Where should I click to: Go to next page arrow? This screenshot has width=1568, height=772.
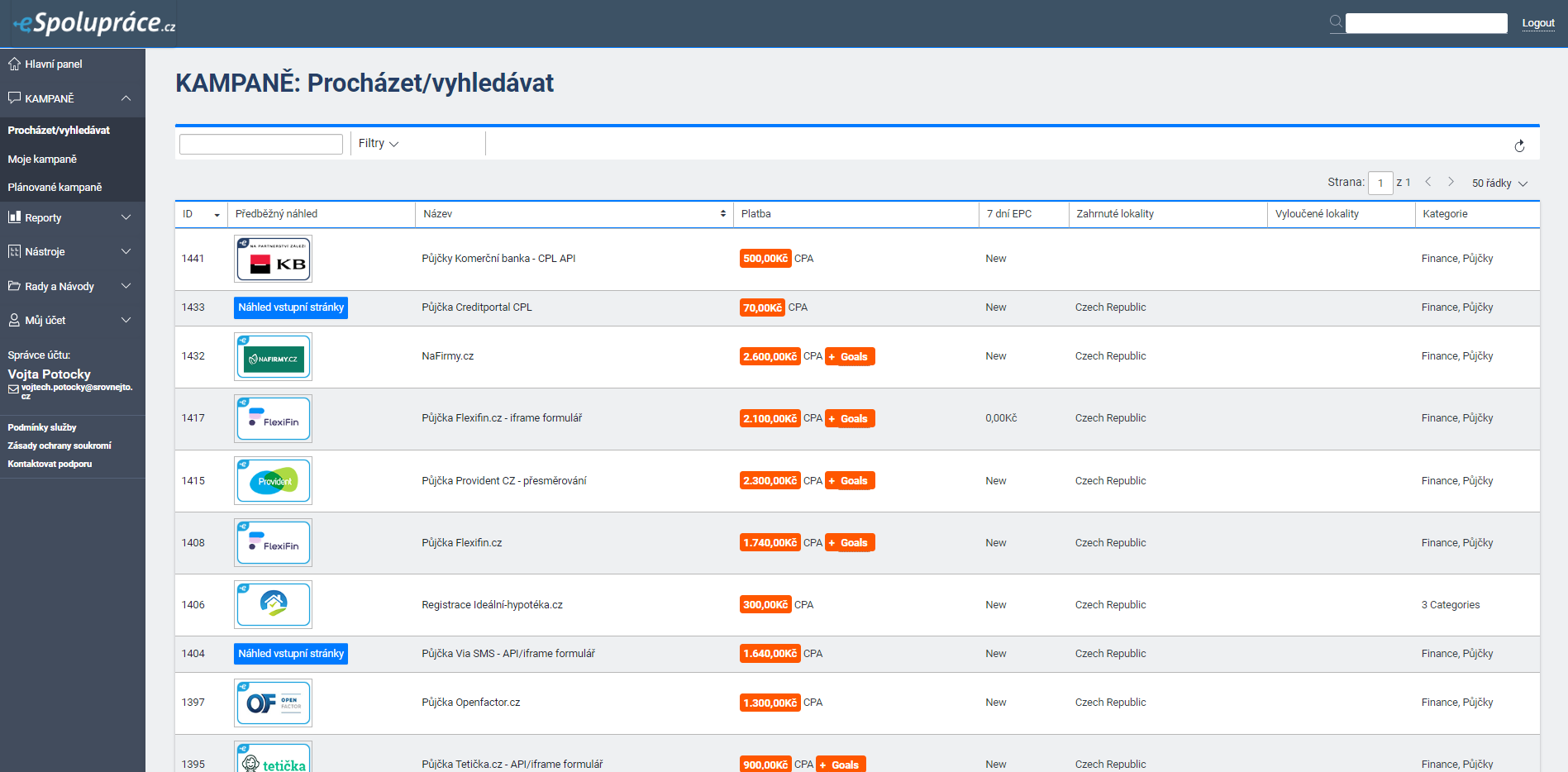pyautogui.click(x=1451, y=182)
